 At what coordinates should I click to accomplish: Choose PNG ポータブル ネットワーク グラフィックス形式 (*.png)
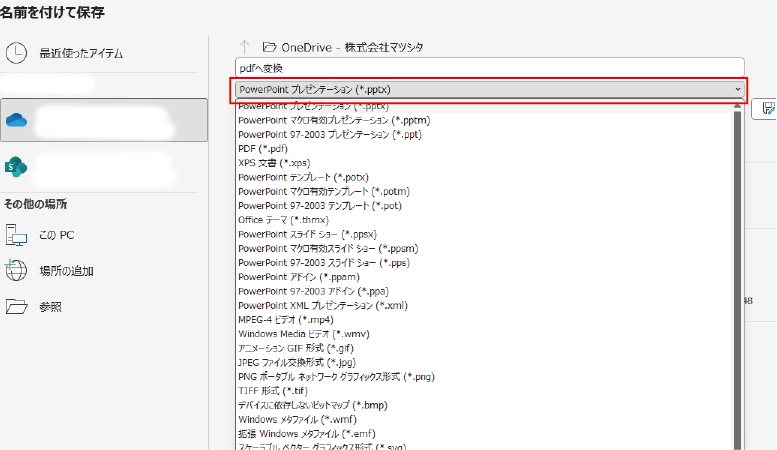pos(336,377)
